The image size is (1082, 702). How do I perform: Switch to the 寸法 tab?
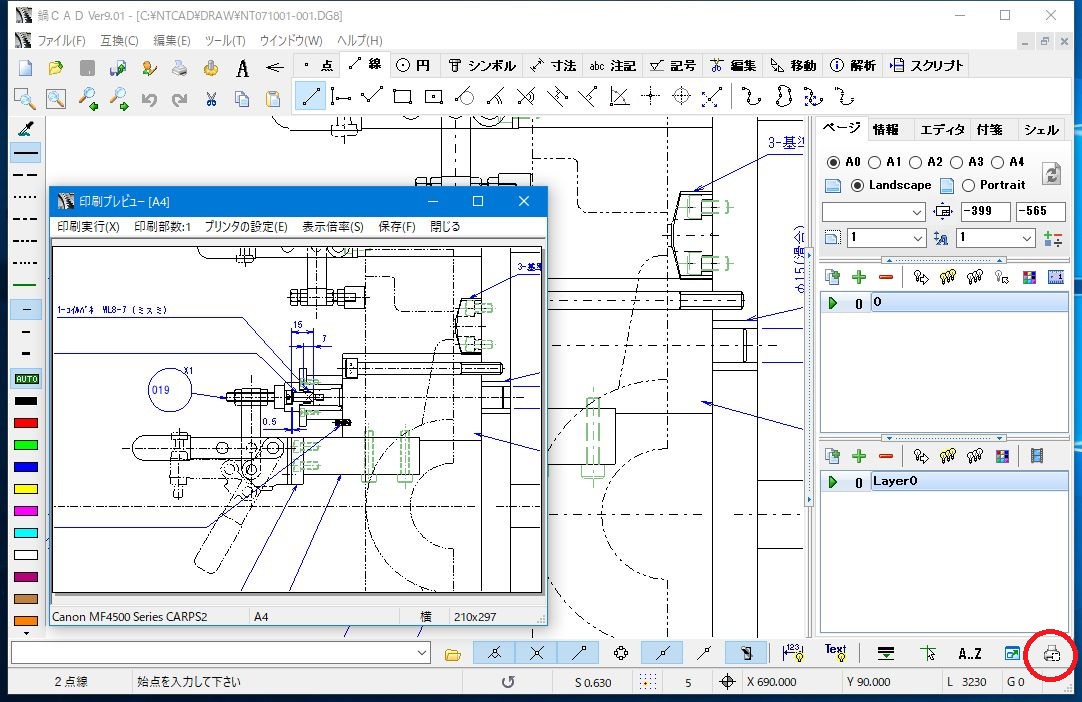553,66
